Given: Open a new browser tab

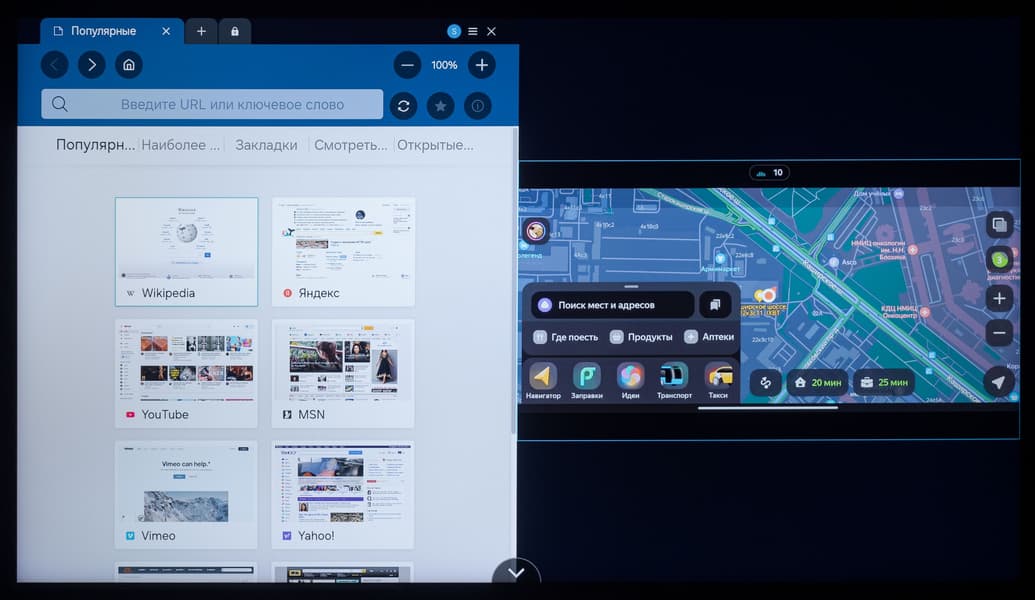Looking at the screenshot, I should [x=201, y=31].
